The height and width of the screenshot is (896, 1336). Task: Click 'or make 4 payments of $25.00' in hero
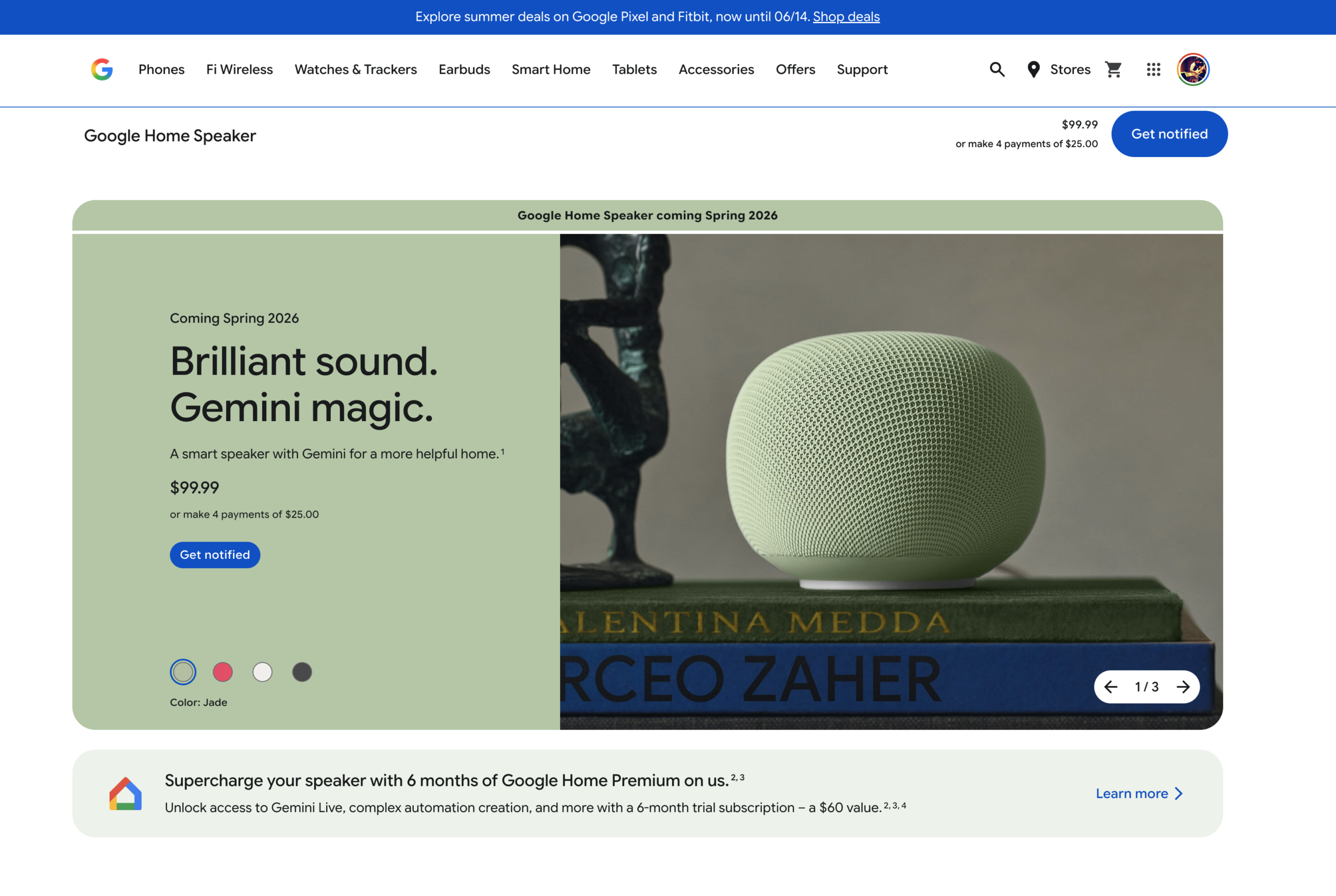tap(244, 515)
